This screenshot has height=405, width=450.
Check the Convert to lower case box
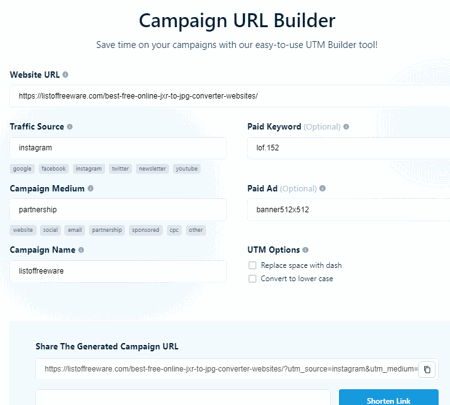pos(252,279)
